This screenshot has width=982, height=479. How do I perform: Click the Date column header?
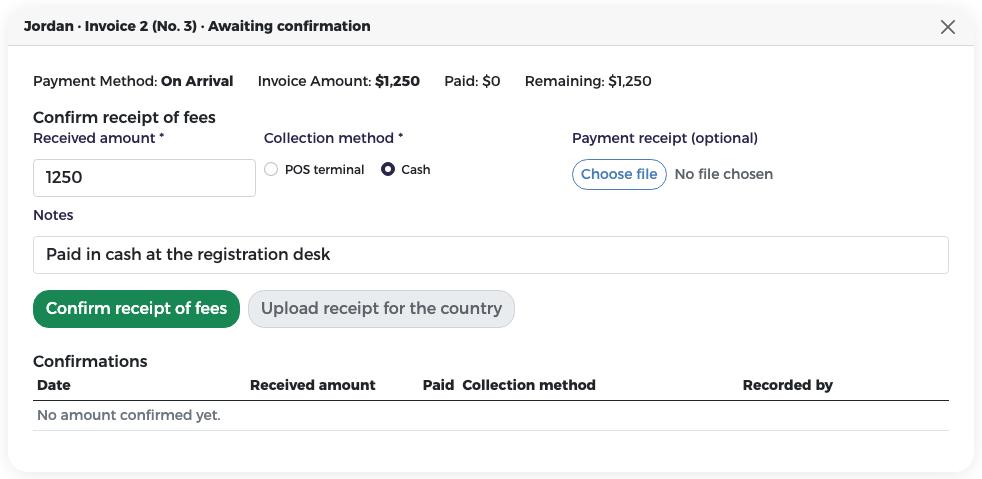click(x=54, y=385)
